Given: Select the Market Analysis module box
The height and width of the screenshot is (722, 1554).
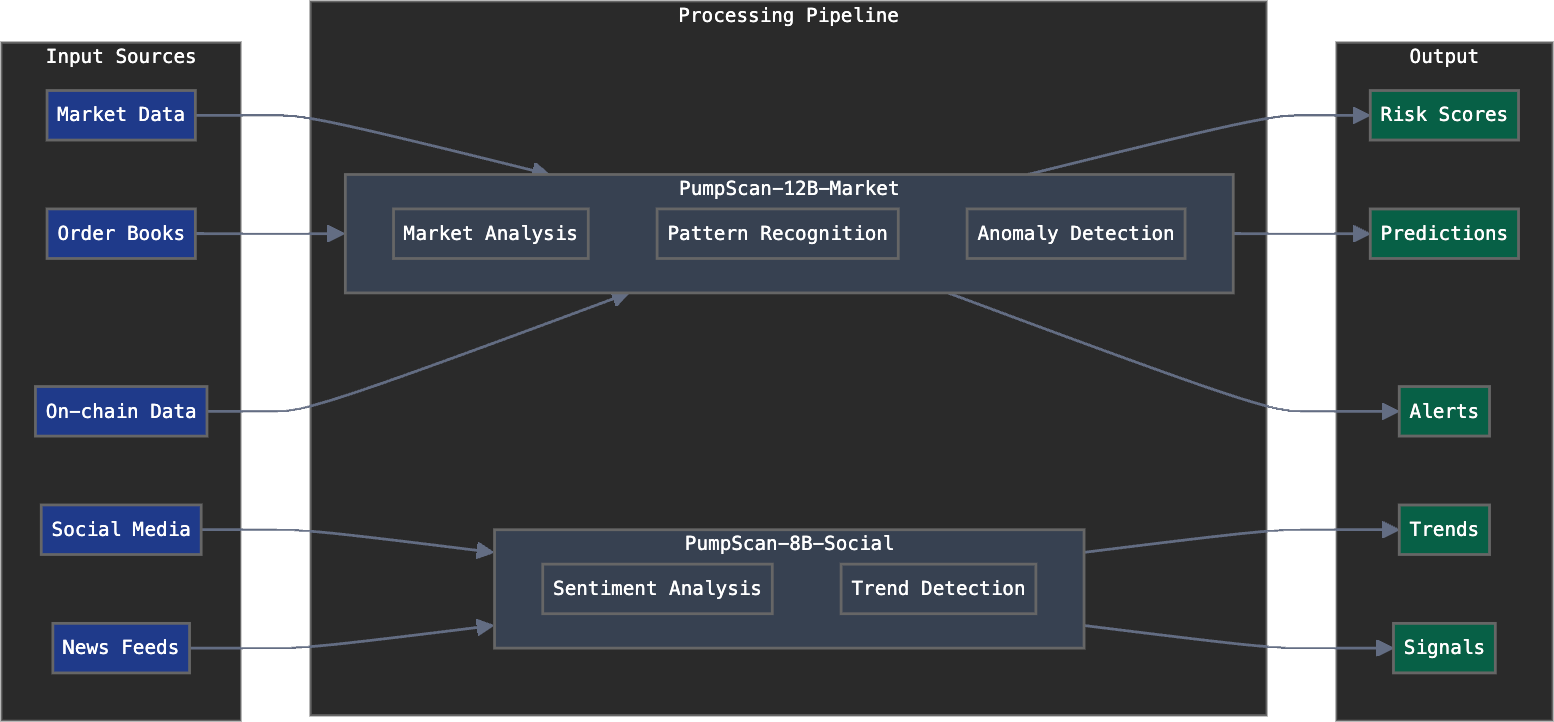Looking at the screenshot, I should (x=490, y=234).
